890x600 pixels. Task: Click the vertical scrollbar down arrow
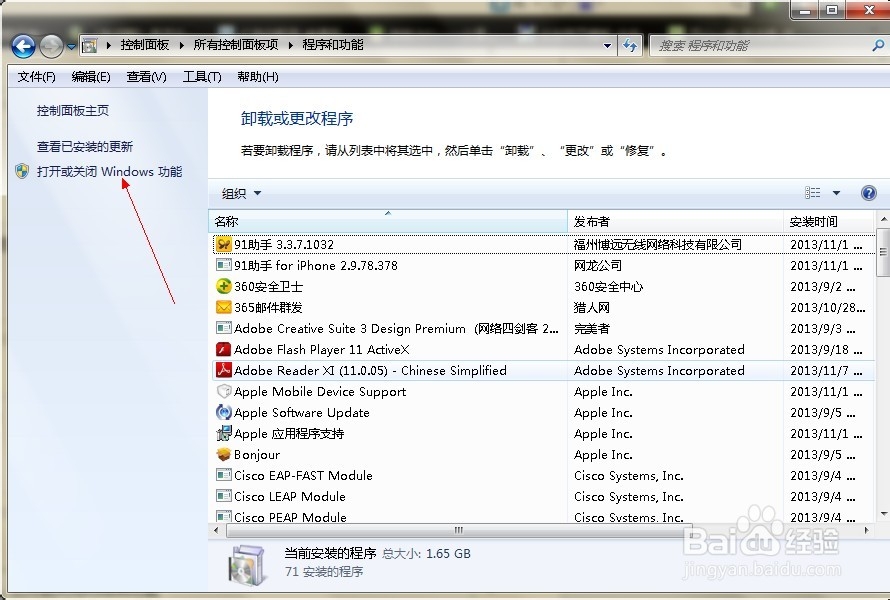[x=883, y=514]
